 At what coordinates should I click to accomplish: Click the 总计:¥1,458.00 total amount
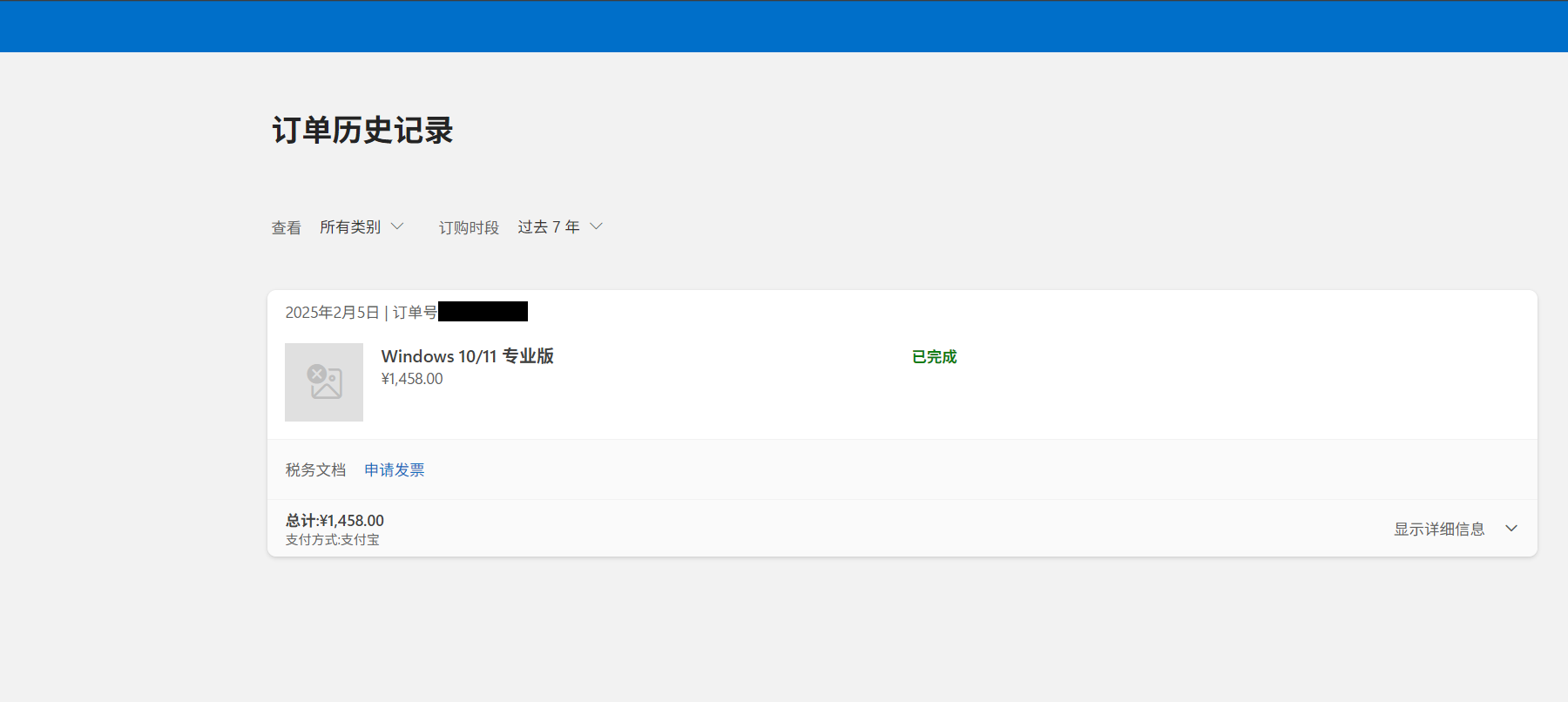(335, 521)
